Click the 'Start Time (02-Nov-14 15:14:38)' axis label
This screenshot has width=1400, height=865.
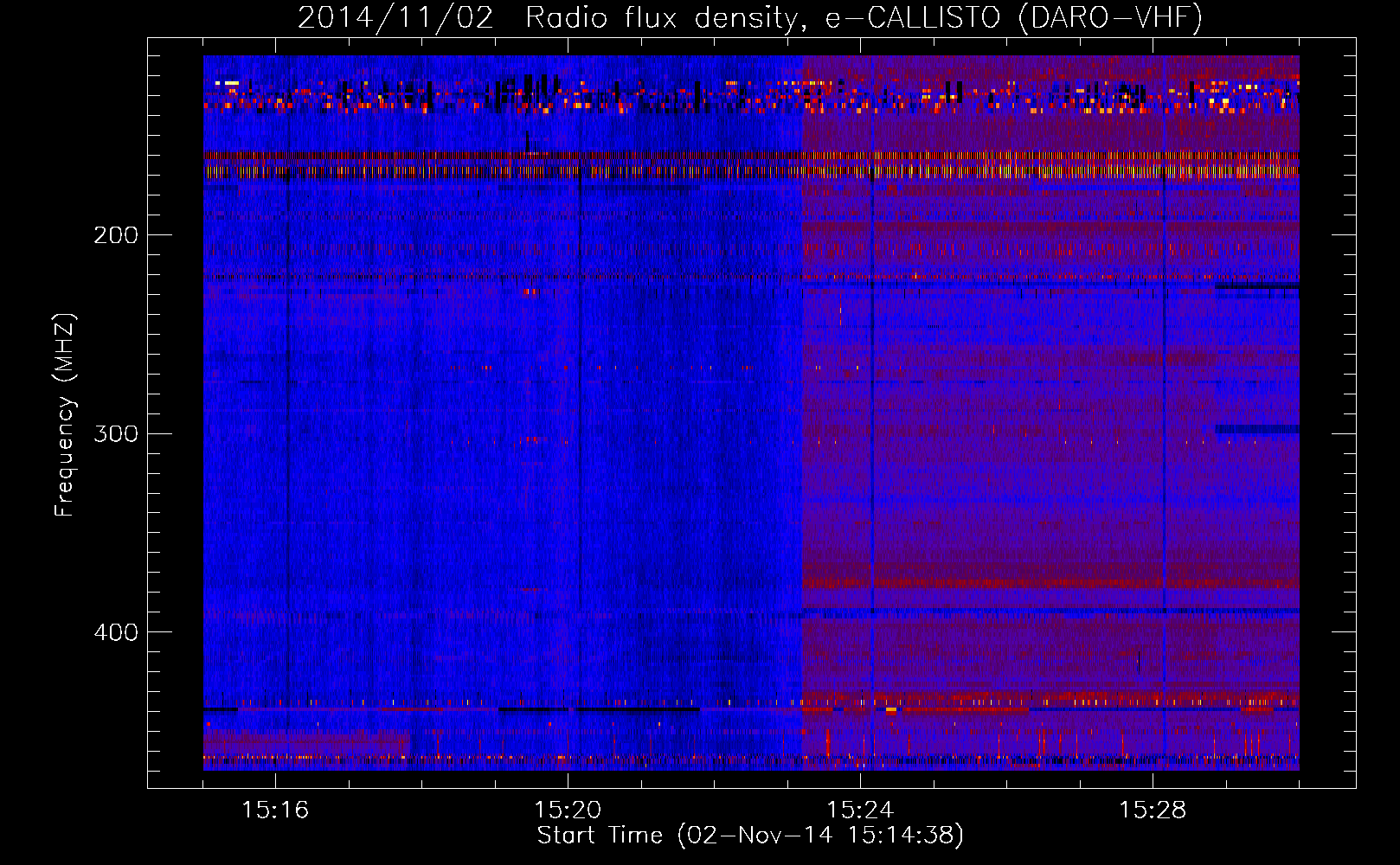(750, 836)
